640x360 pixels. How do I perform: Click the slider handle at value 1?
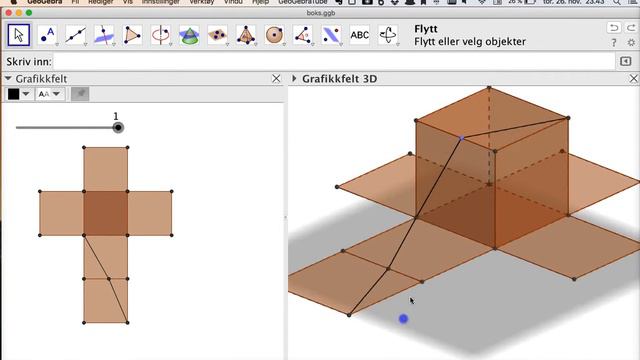(118, 128)
